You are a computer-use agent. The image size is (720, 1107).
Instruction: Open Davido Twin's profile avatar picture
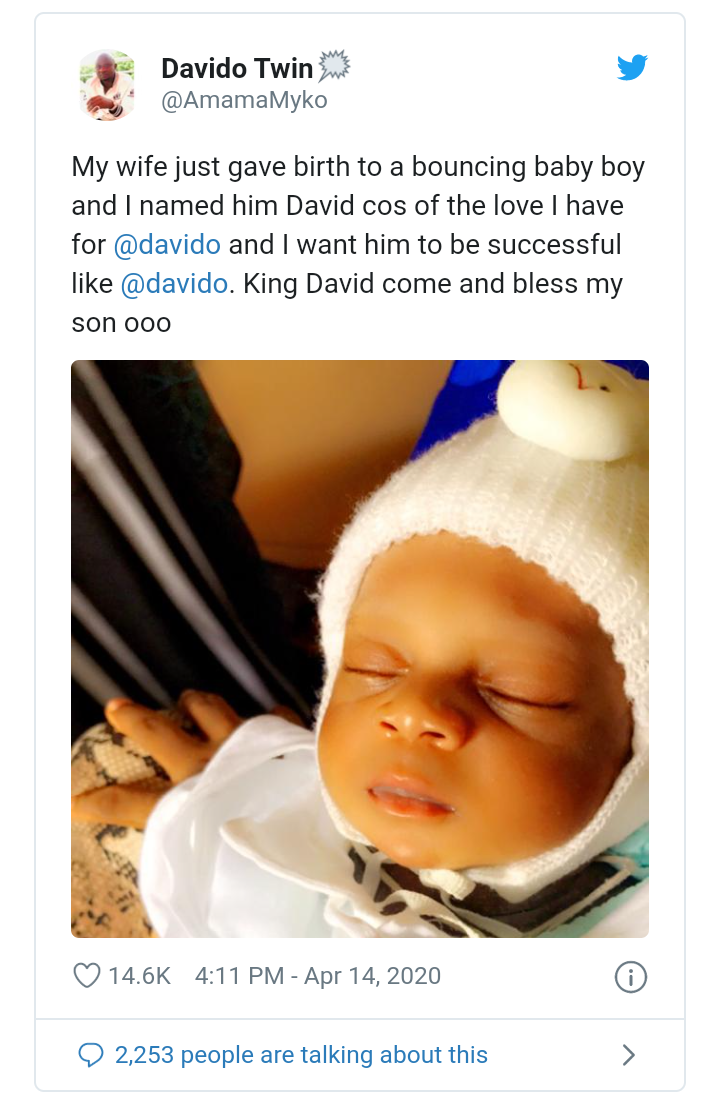(107, 85)
